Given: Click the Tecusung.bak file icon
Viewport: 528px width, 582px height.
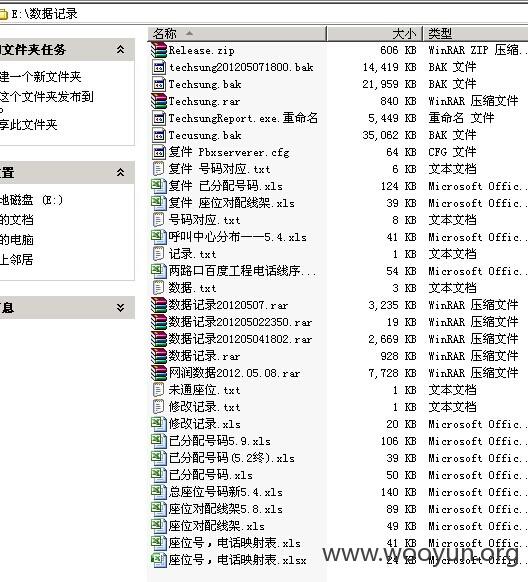Looking at the screenshot, I should point(159,135).
